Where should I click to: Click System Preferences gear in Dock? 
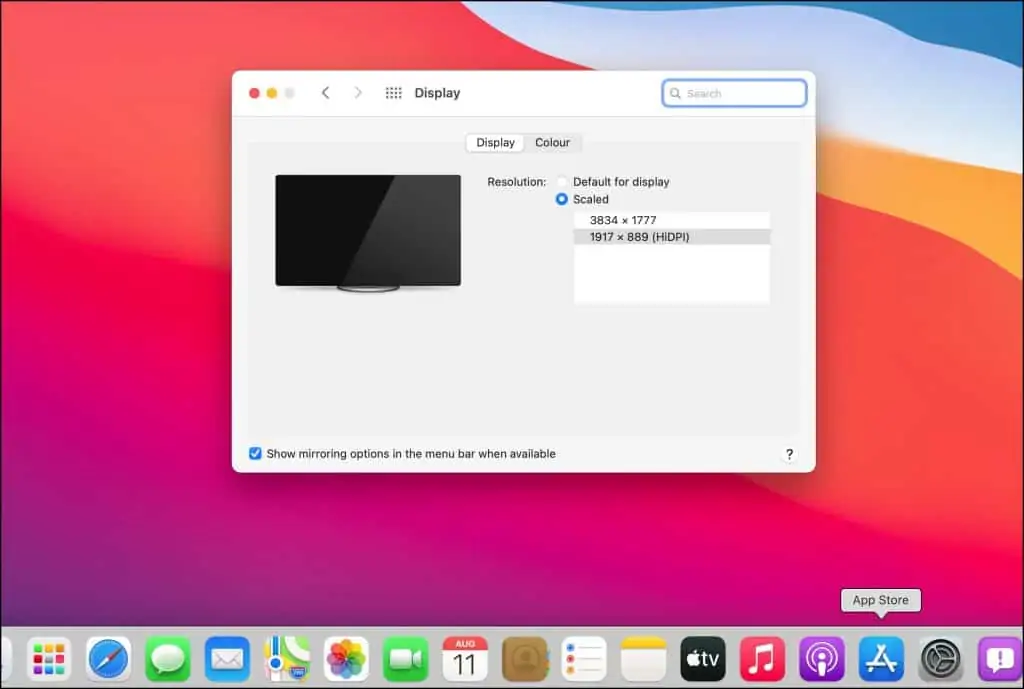coord(940,659)
